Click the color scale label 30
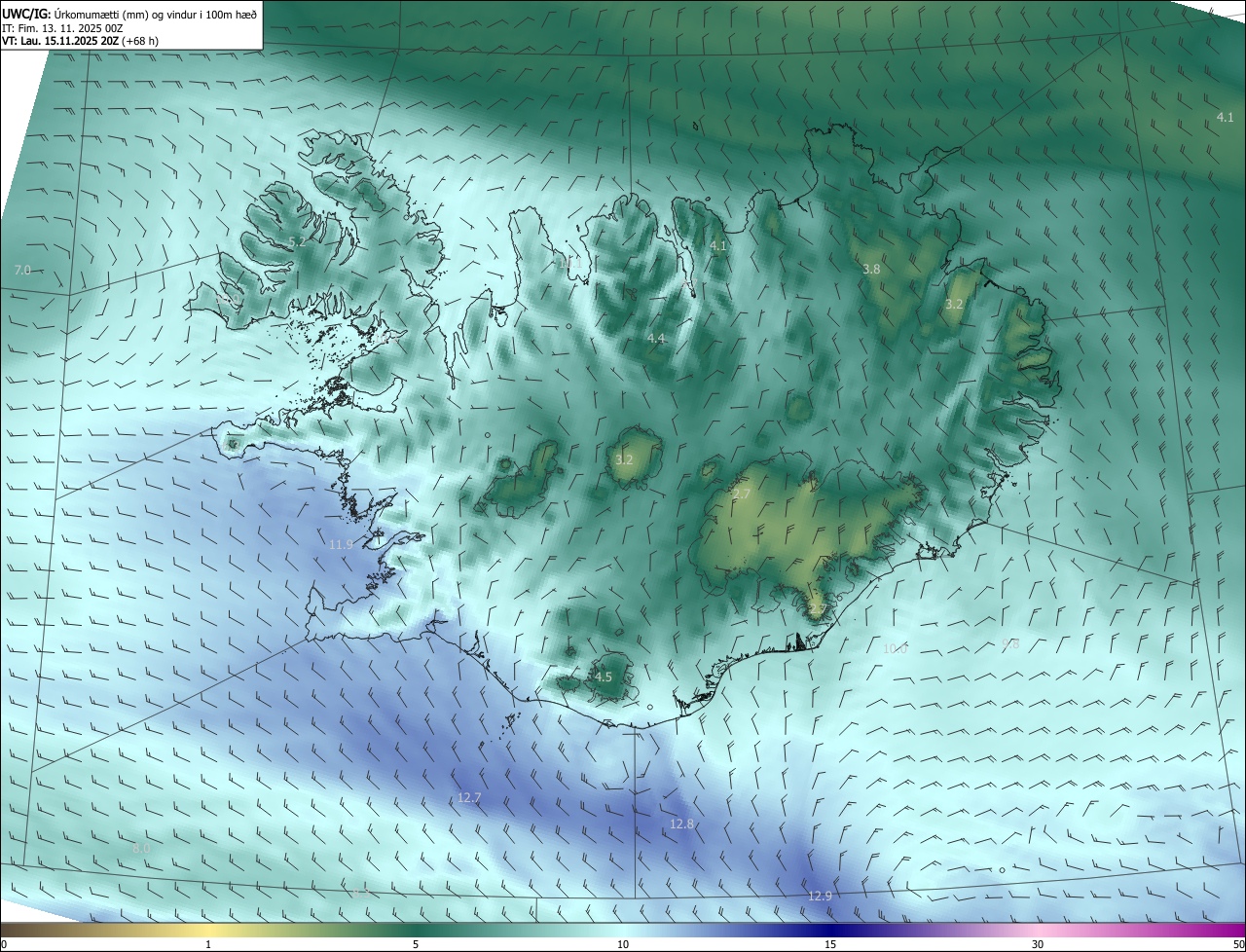Image resolution: width=1246 pixels, height=952 pixels. (1038, 944)
